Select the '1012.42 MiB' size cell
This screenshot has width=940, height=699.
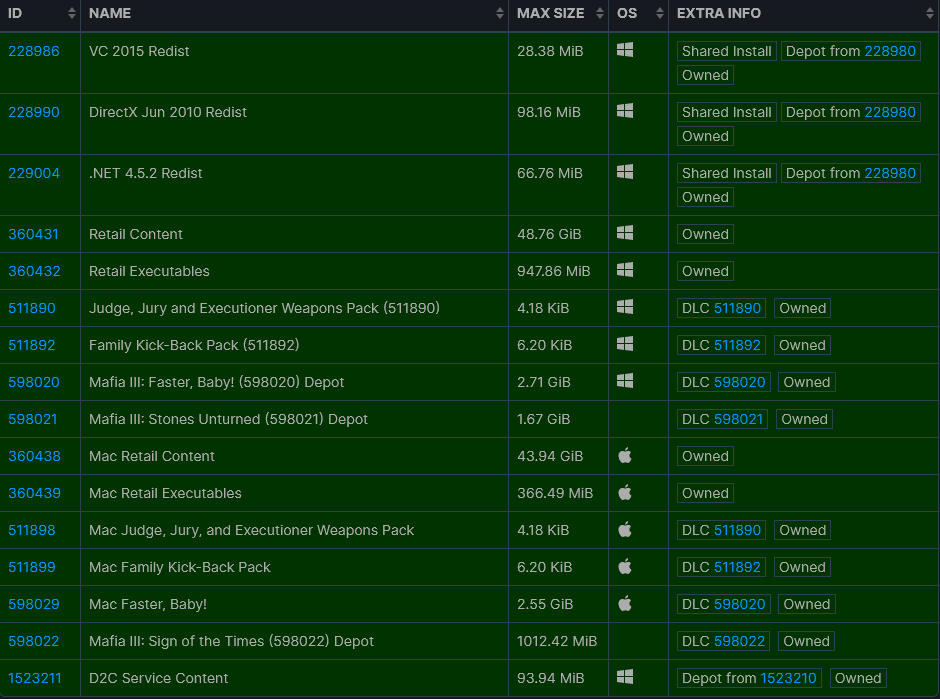557,641
